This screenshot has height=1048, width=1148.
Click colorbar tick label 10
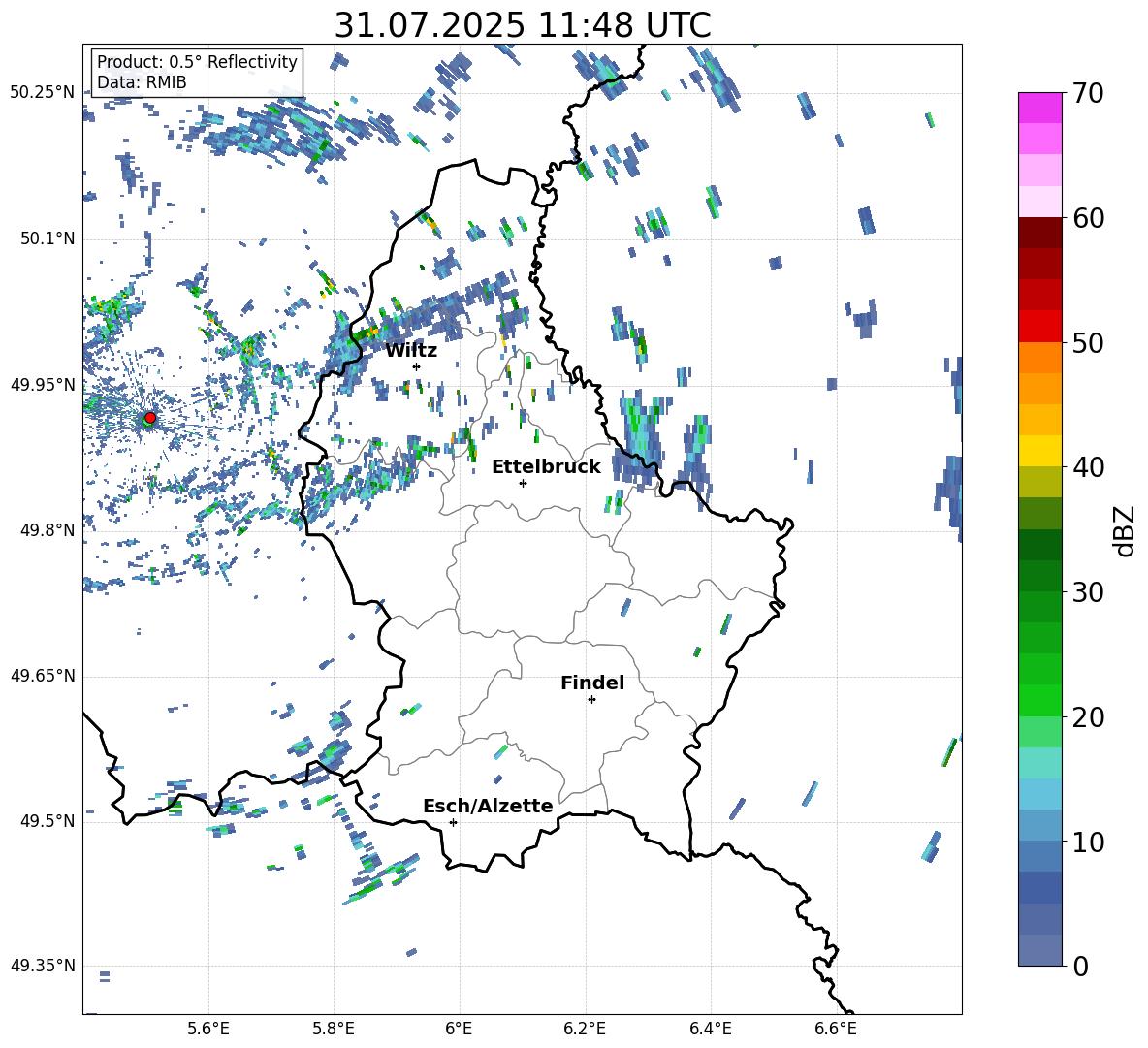pos(1087,842)
